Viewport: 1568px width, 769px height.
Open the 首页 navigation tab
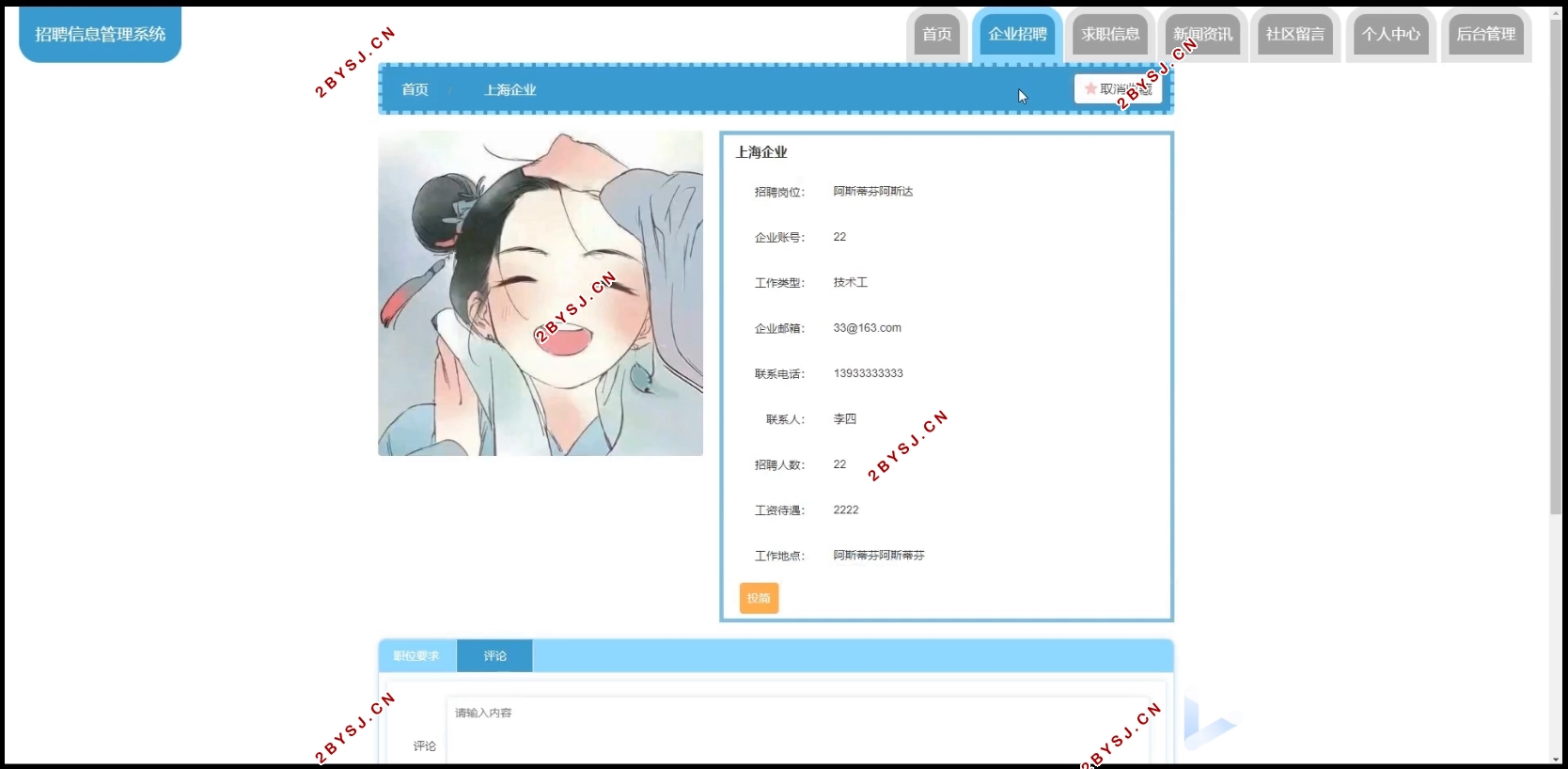point(936,35)
